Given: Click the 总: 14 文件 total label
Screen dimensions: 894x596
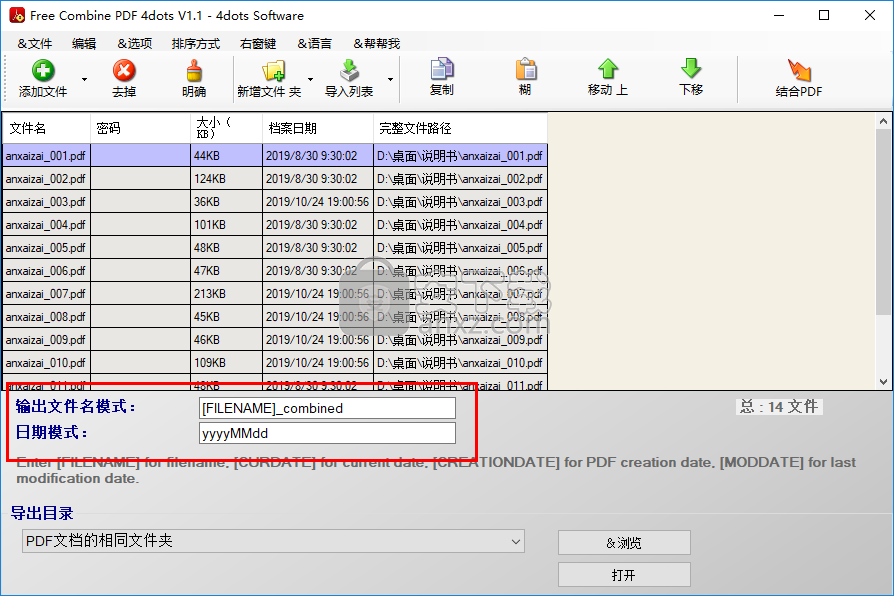Looking at the screenshot, I should point(779,407).
